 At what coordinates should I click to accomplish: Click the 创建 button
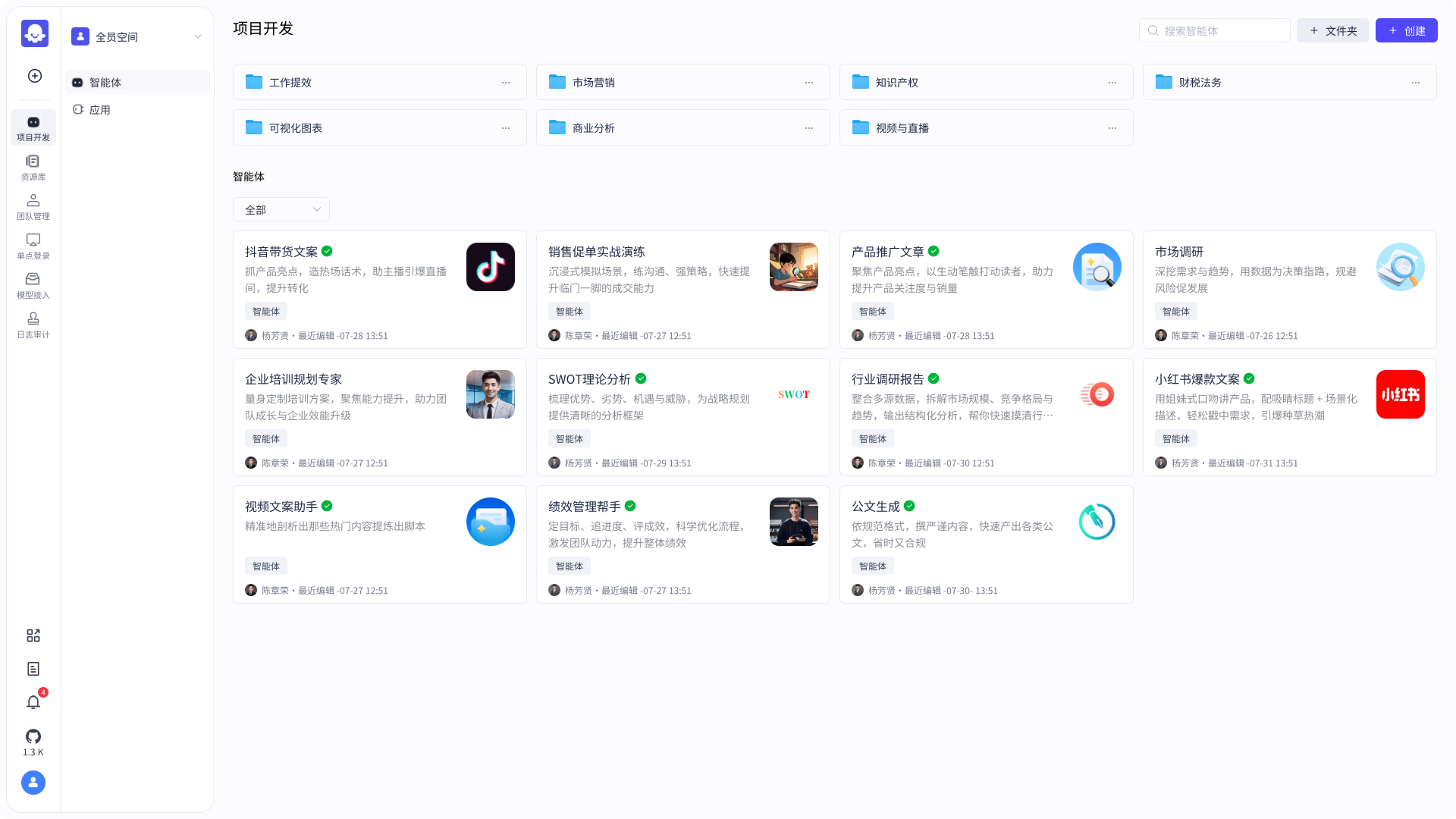pos(1406,30)
